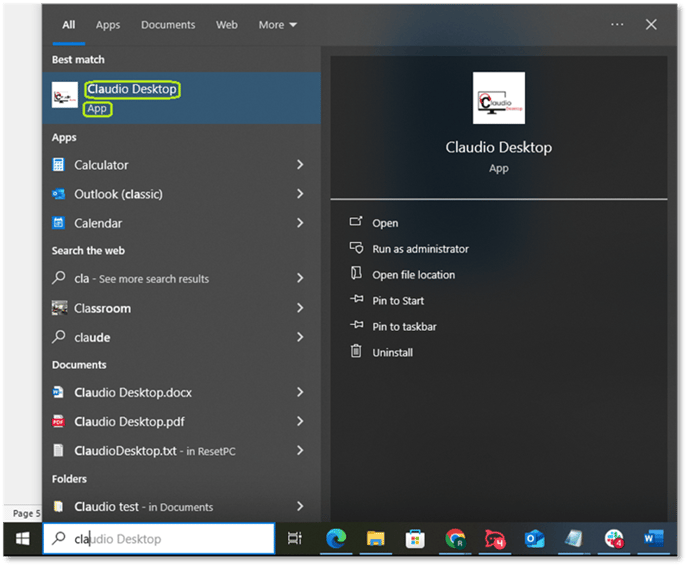Viewport: 688px width, 567px height.
Task: Expand the claude web search arrow
Action: [x=300, y=337]
